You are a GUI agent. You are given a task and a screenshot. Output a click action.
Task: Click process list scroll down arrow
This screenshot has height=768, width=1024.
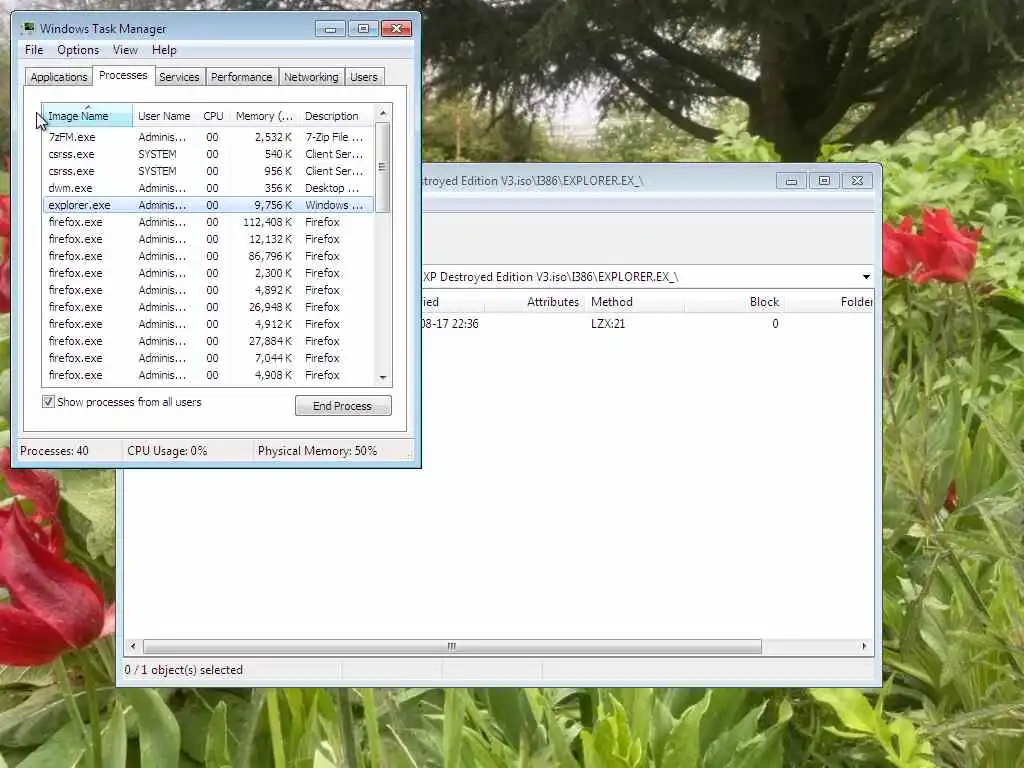[x=383, y=377]
